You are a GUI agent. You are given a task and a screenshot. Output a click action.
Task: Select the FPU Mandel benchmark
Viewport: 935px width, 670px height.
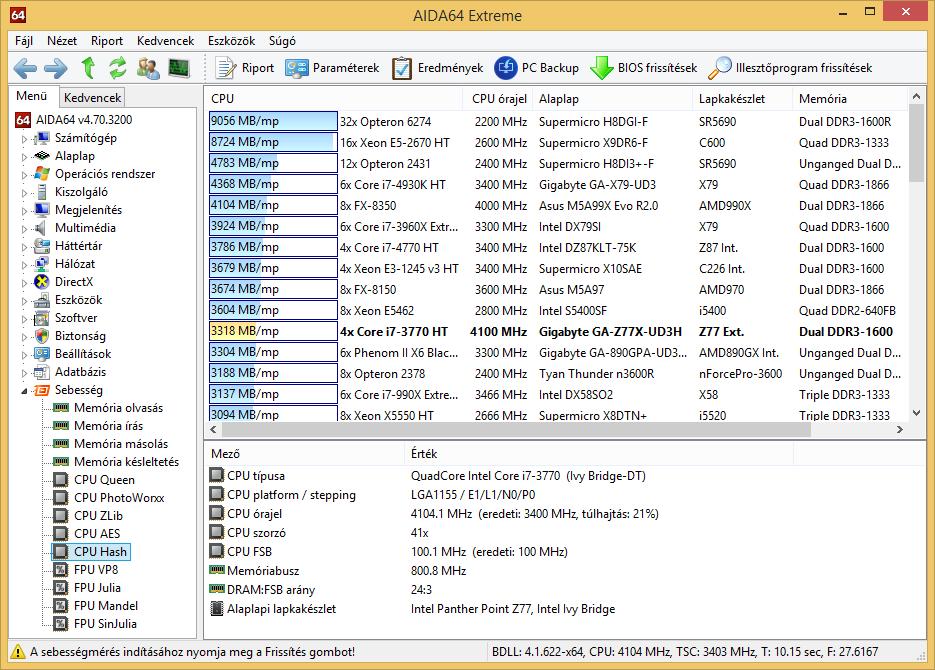point(106,606)
